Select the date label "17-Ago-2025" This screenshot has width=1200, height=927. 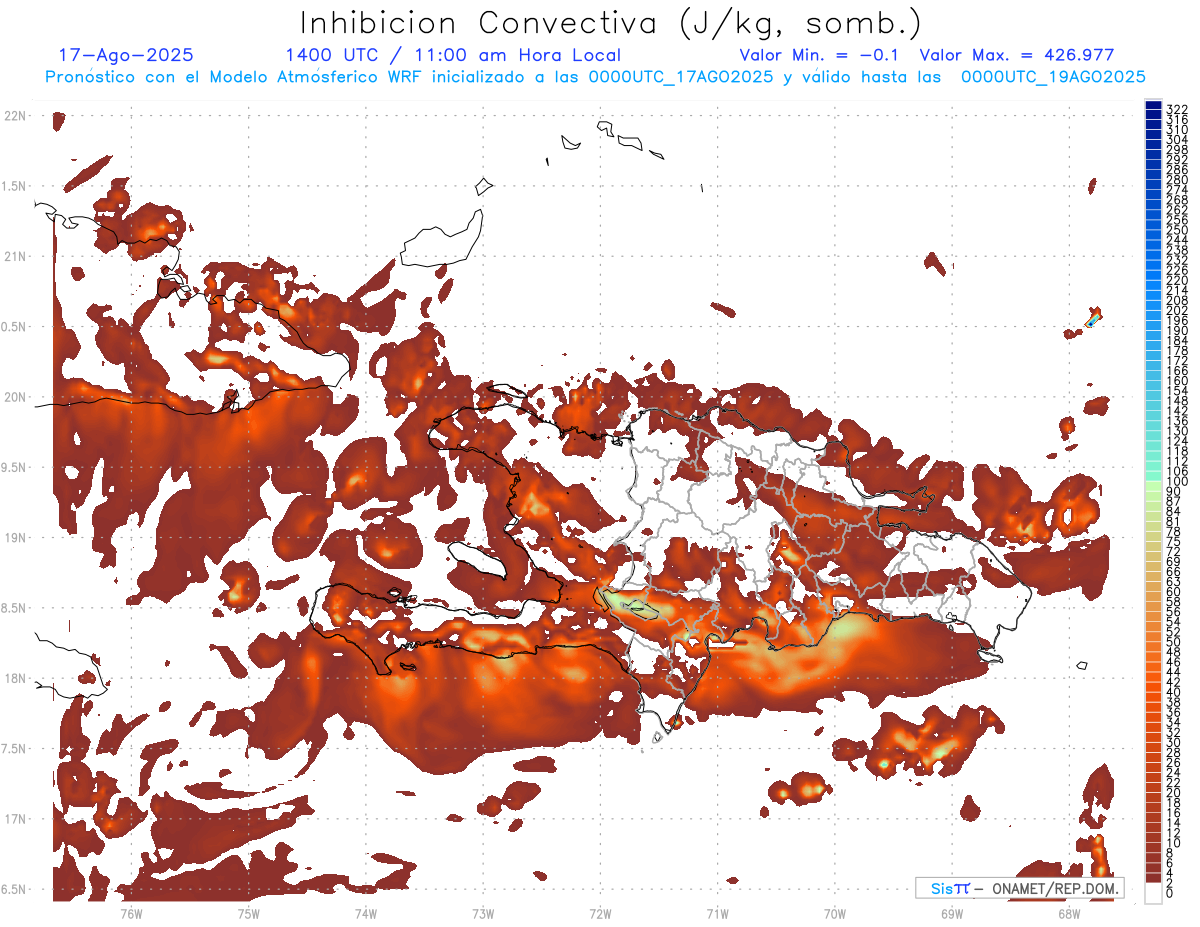point(126,56)
